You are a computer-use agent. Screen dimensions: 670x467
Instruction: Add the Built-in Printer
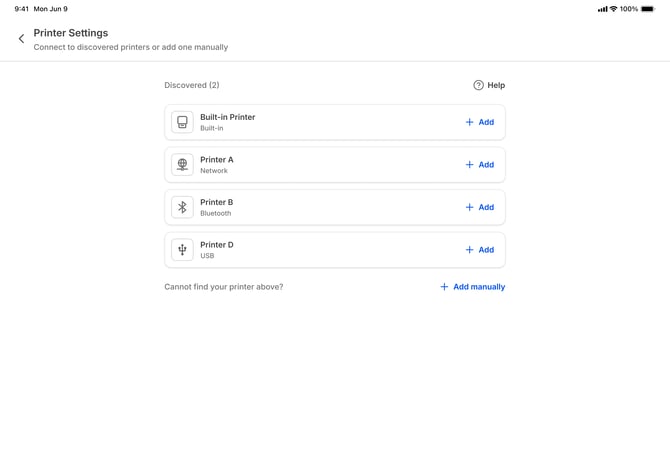coord(480,122)
